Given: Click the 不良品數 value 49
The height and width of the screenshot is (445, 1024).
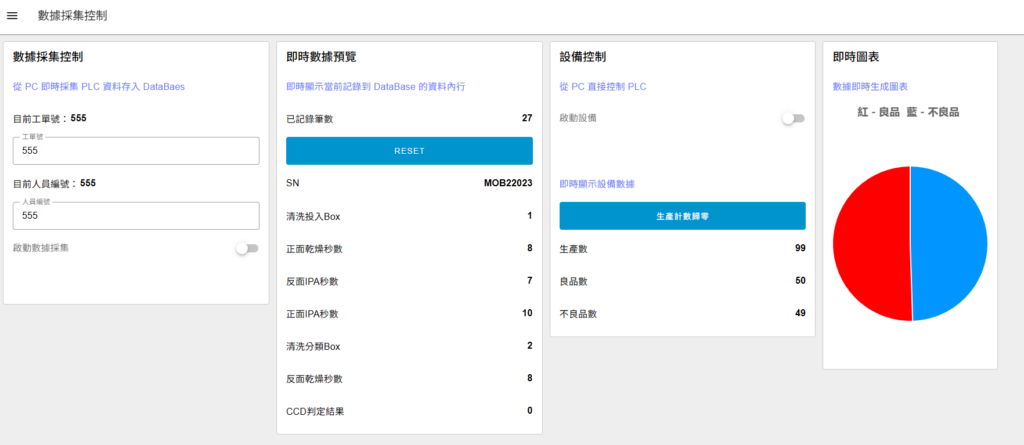Looking at the screenshot, I should [x=799, y=314].
